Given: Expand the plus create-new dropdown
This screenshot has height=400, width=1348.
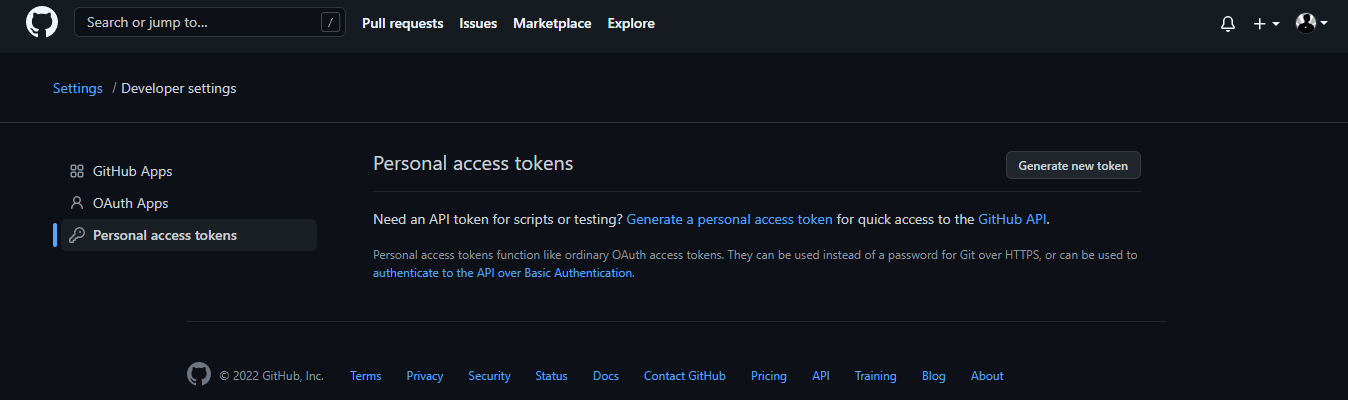Looking at the screenshot, I should coord(1266,23).
